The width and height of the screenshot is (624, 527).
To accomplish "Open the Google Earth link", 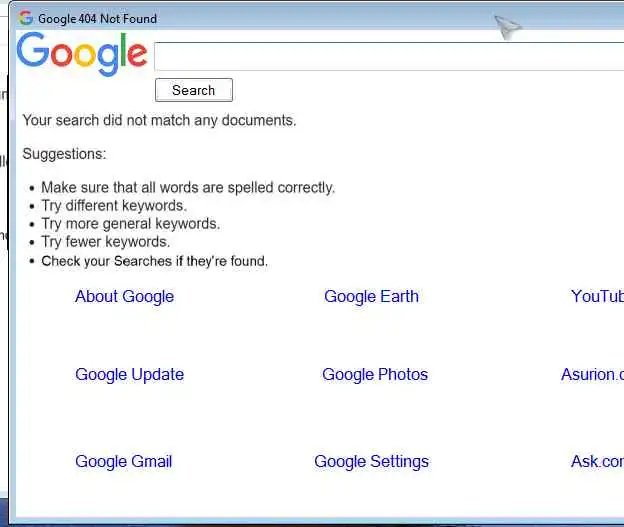I will coord(372,297).
